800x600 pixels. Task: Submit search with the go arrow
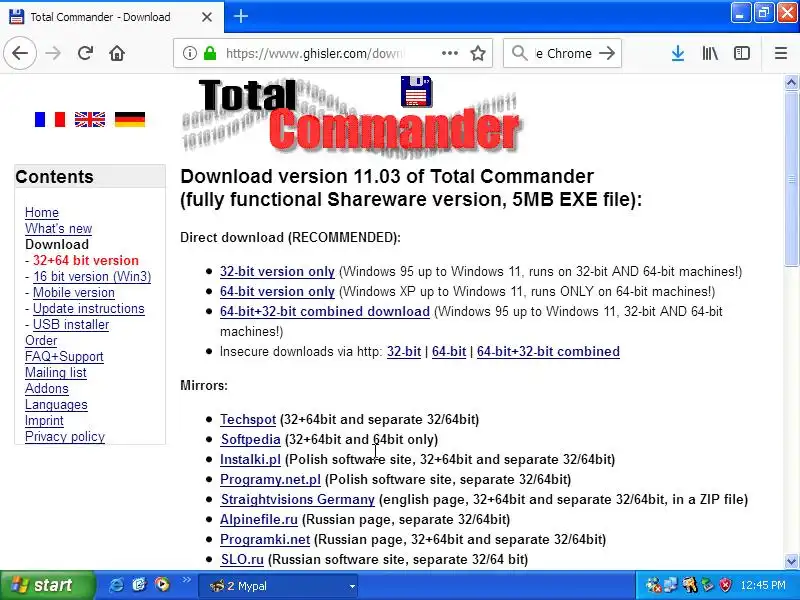607,53
